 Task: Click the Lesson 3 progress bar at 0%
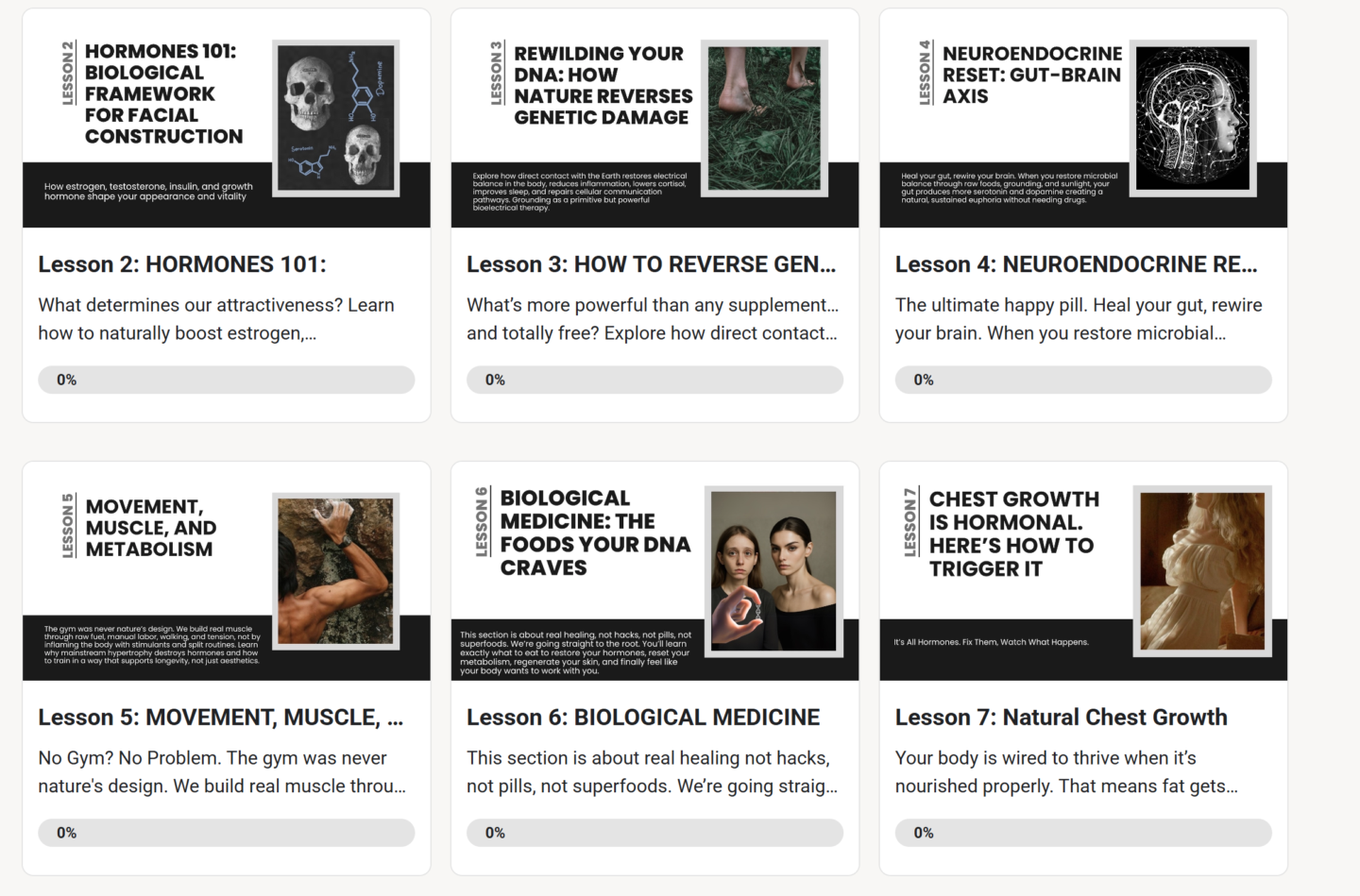point(654,380)
